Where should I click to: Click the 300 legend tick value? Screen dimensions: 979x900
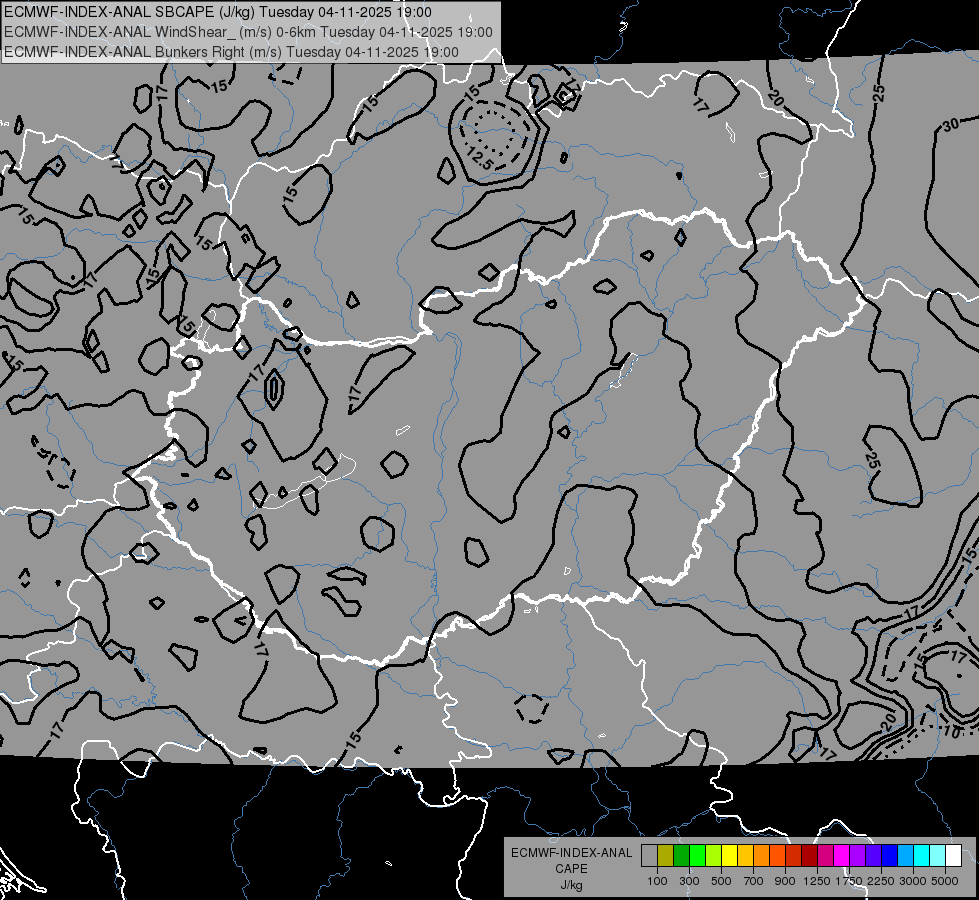(689, 881)
